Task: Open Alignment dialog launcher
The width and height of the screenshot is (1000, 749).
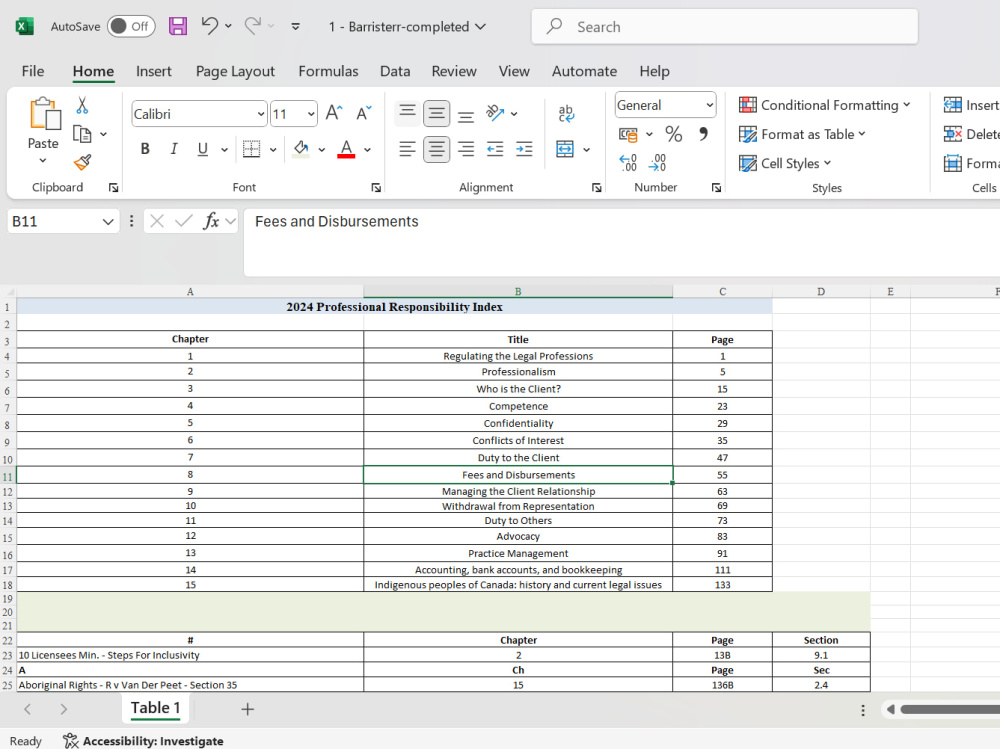Action: pyautogui.click(x=596, y=188)
